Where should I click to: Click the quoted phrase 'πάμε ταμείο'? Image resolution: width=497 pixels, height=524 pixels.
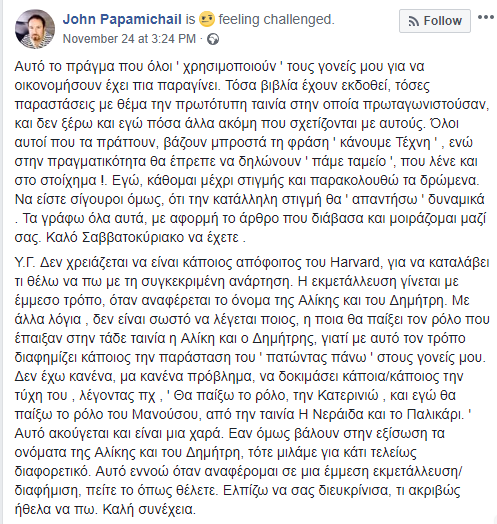[x=349, y=162]
